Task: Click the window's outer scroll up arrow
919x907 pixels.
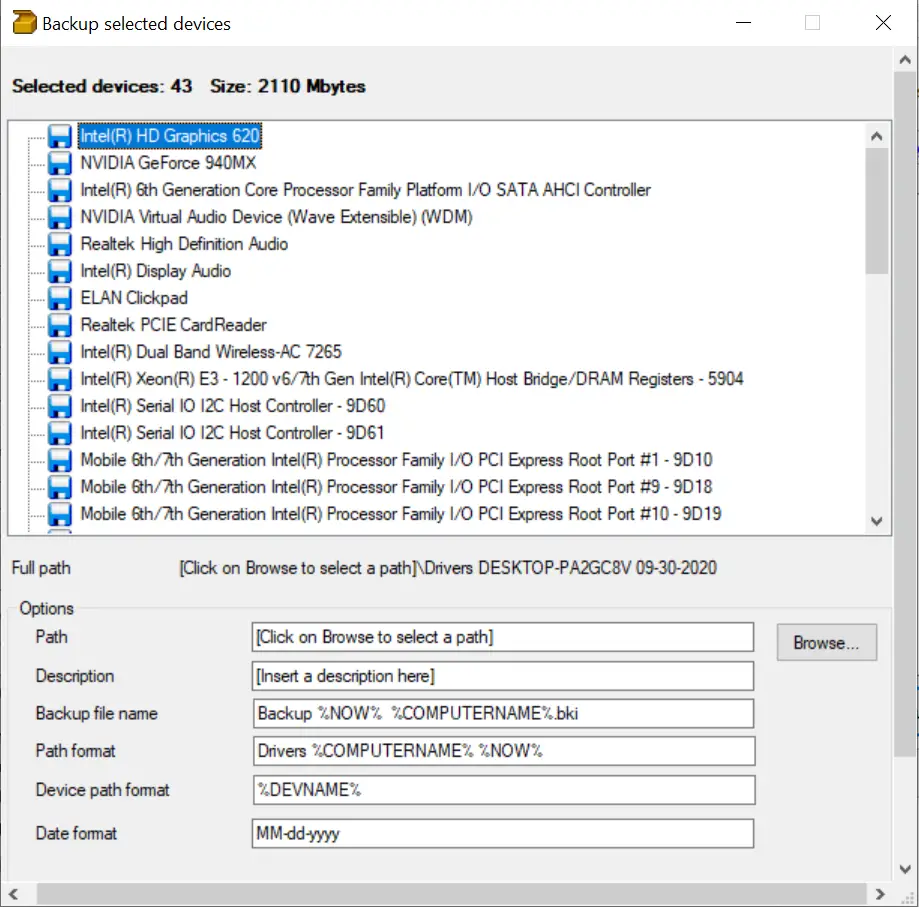Action: coord(905,60)
